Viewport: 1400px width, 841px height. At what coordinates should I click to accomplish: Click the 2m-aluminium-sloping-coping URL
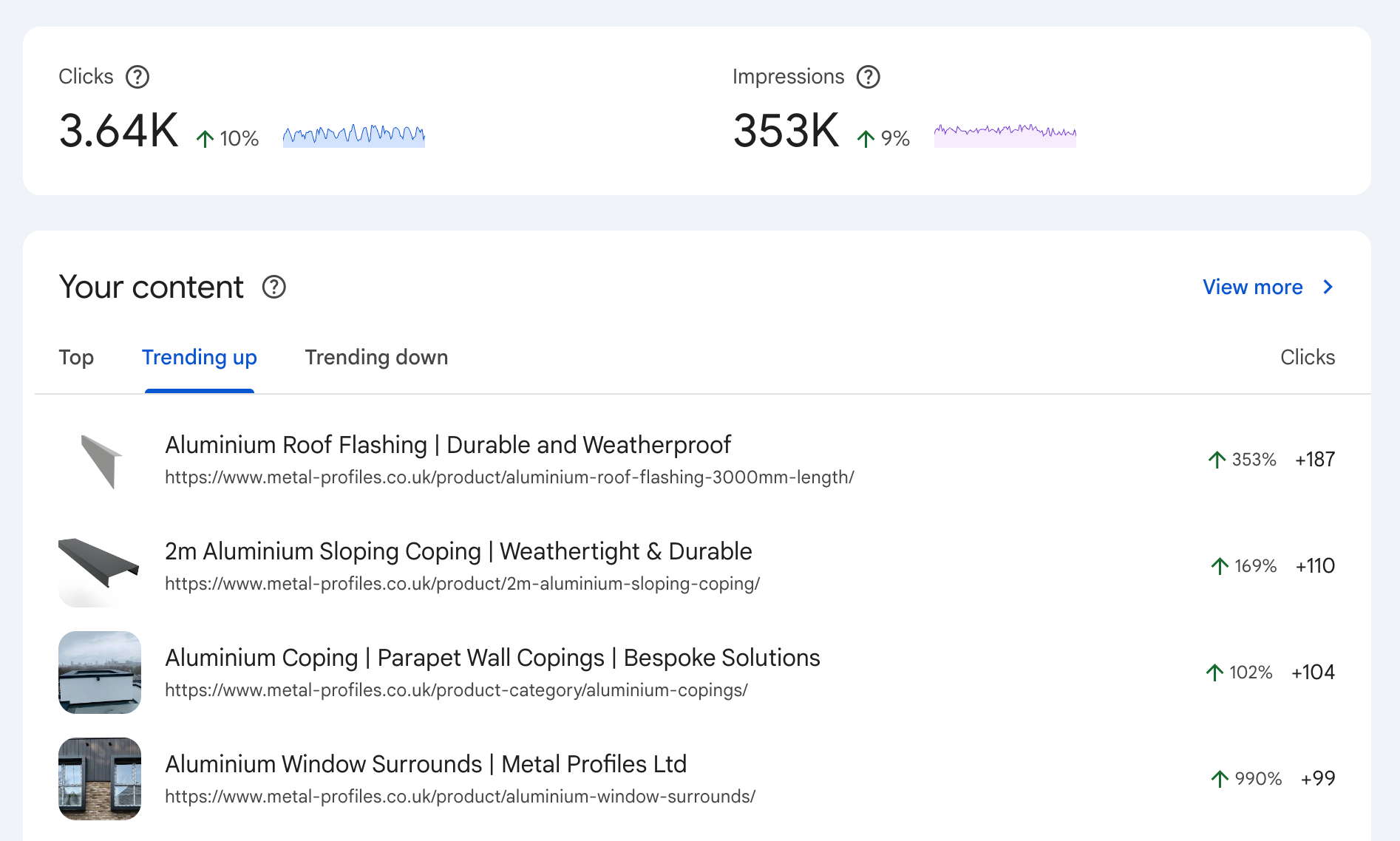click(462, 584)
